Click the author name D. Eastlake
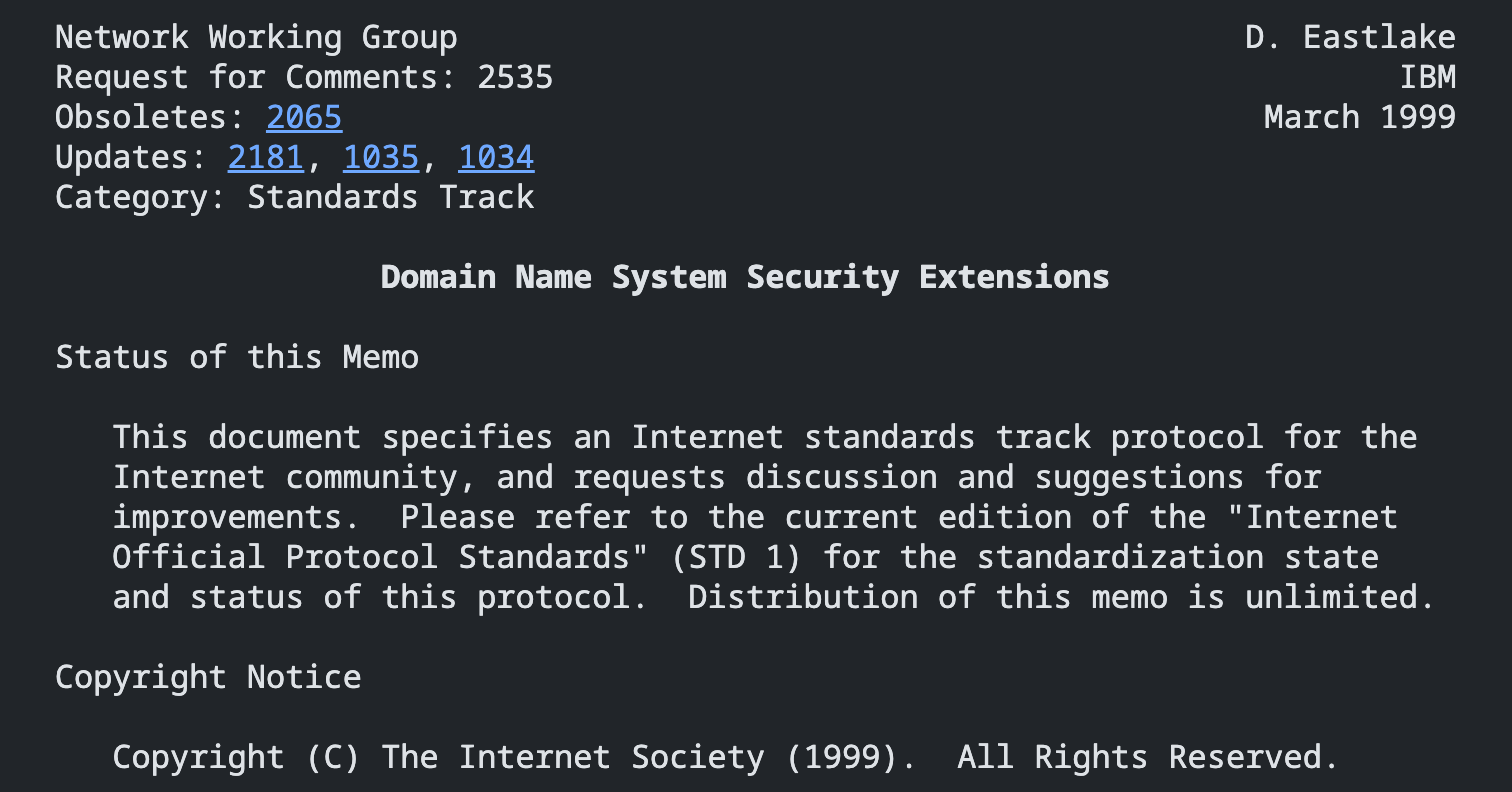The image size is (1512, 792). 1350,37
